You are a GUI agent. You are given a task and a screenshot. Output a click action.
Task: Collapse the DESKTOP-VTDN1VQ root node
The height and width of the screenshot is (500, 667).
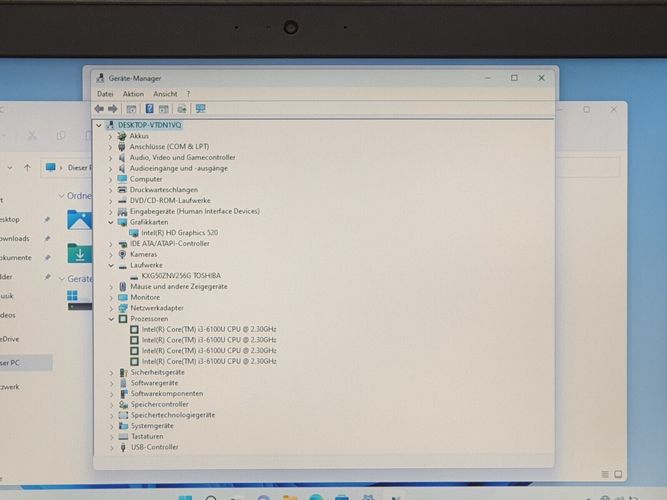pos(99,125)
